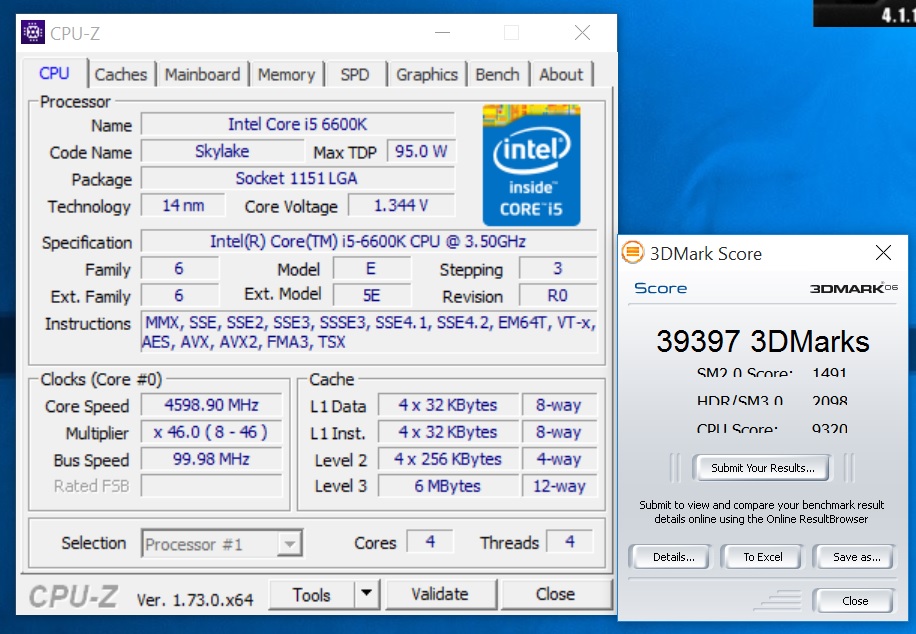Click the Validate button

point(440,594)
